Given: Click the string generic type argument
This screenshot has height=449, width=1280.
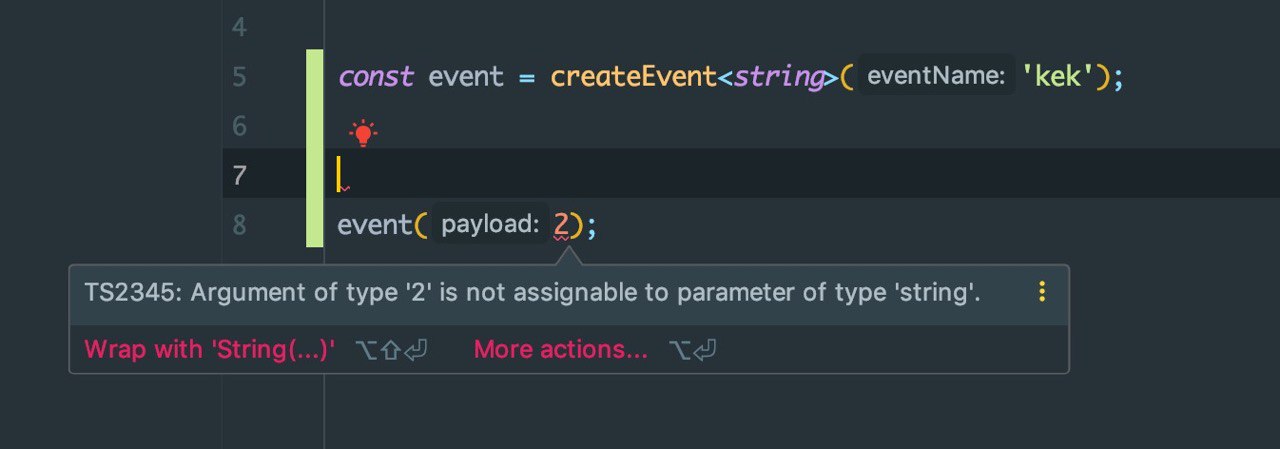Looking at the screenshot, I should [777, 78].
